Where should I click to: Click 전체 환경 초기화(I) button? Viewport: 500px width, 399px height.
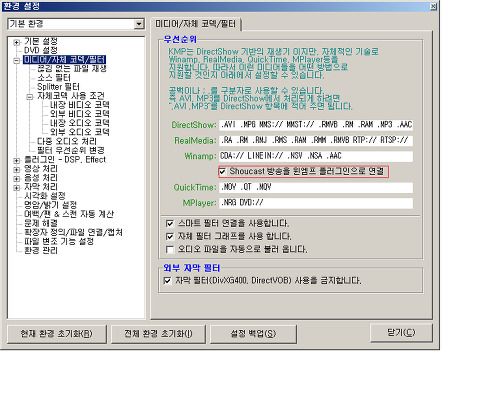(158, 334)
